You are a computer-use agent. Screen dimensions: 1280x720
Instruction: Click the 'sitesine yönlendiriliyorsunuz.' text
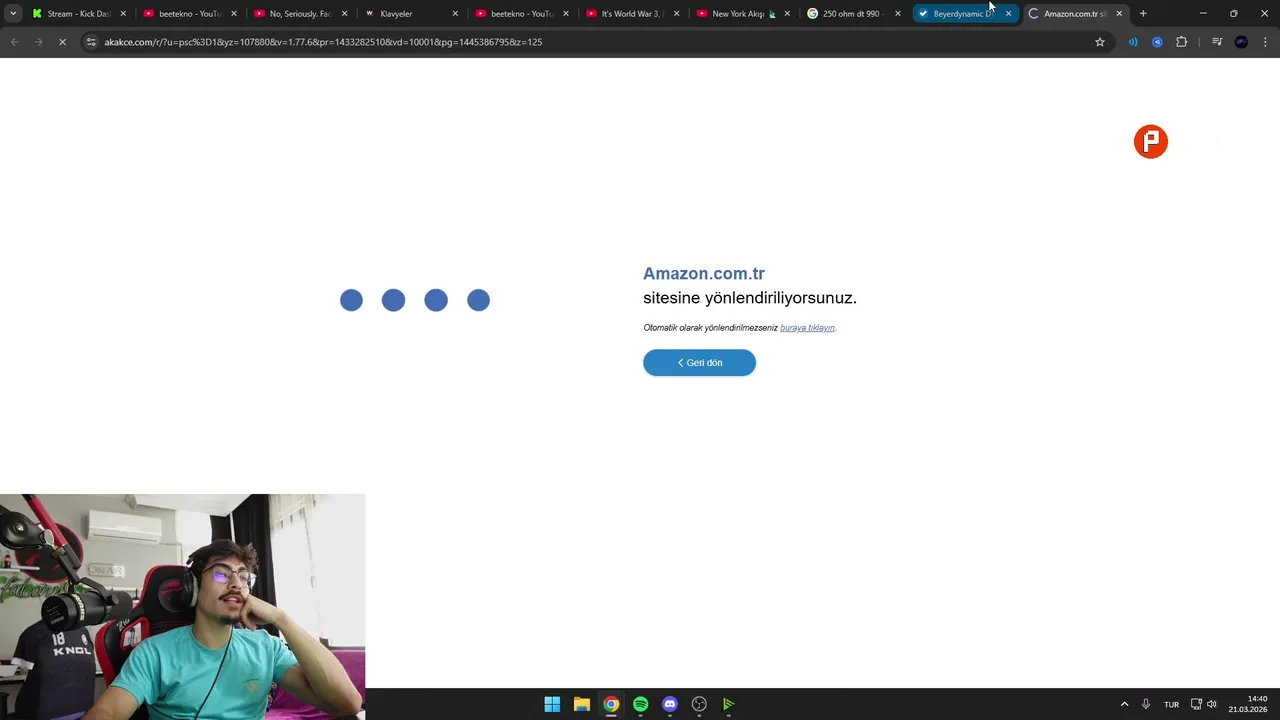[750, 298]
